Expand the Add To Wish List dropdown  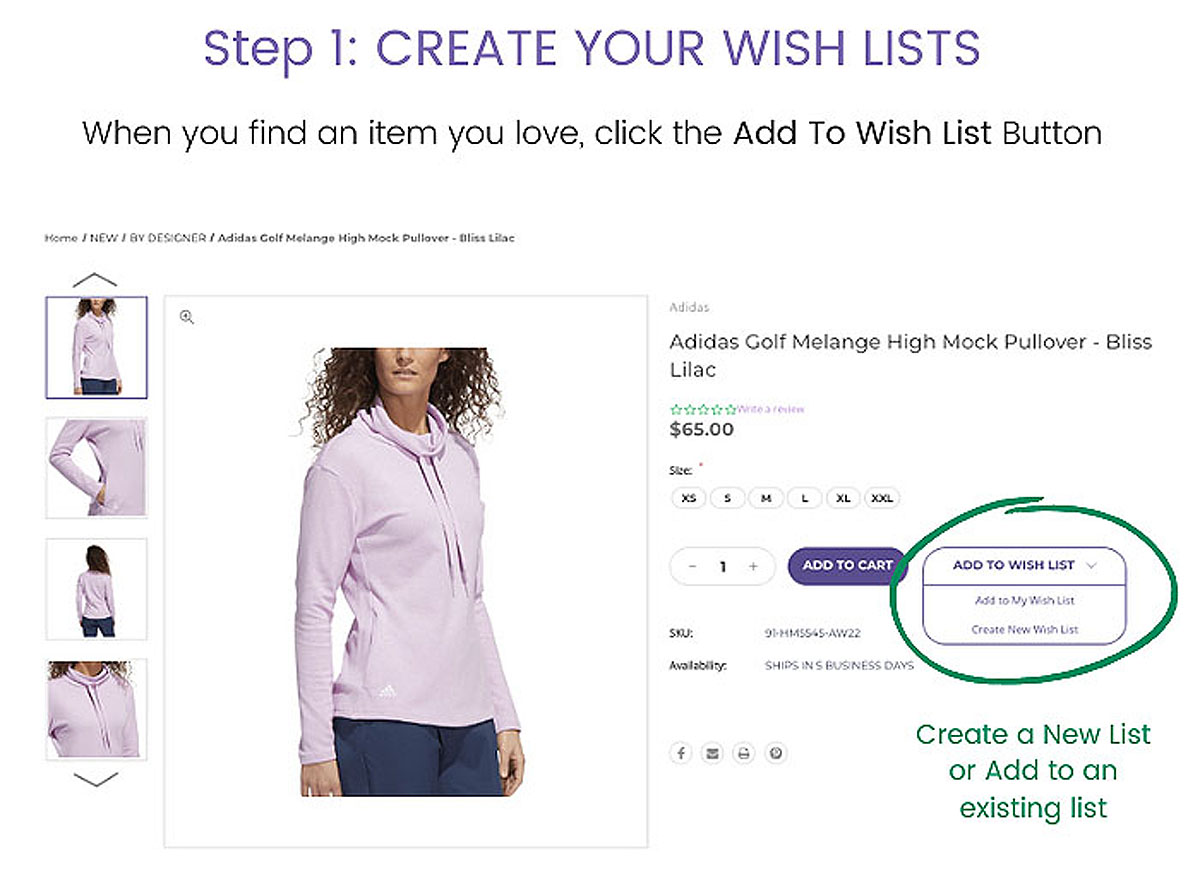(x=1025, y=565)
